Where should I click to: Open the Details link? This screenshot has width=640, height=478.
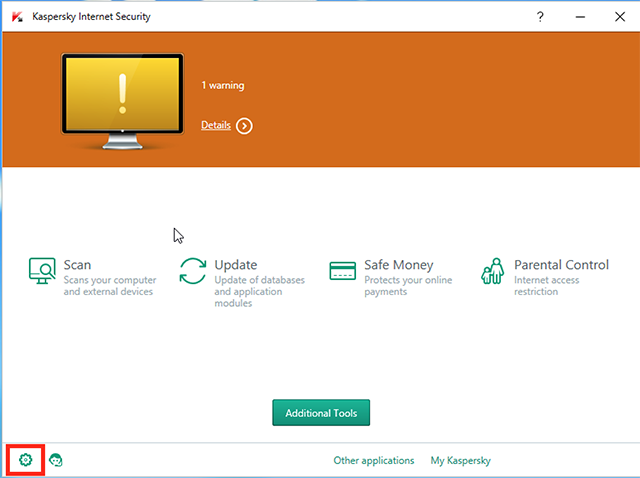216,125
